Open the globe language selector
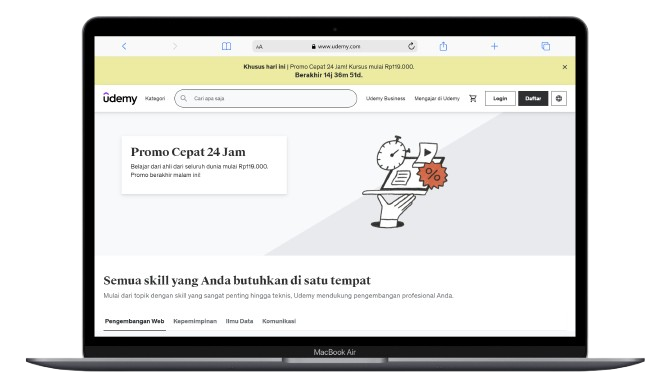This screenshot has width=666, height=375. [x=559, y=99]
